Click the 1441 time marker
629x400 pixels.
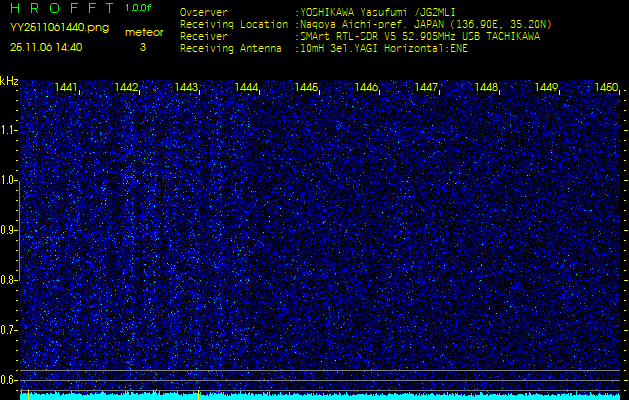coord(67,88)
